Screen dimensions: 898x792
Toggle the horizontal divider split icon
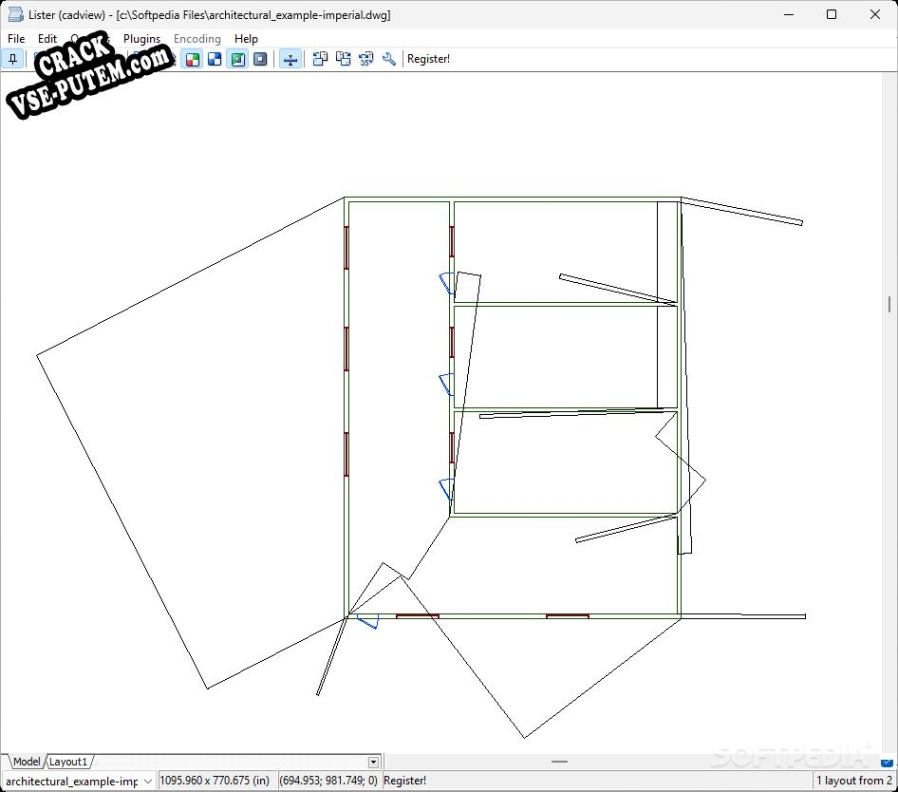290,59
